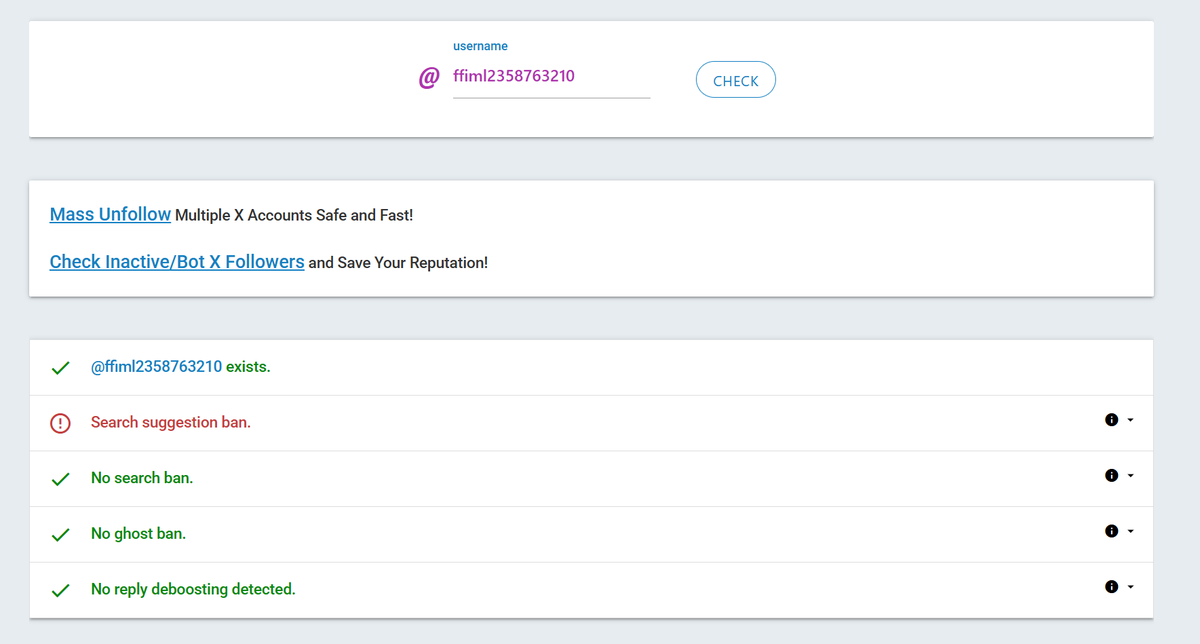Open Check Inactive/Bot X Followers link

177,261
